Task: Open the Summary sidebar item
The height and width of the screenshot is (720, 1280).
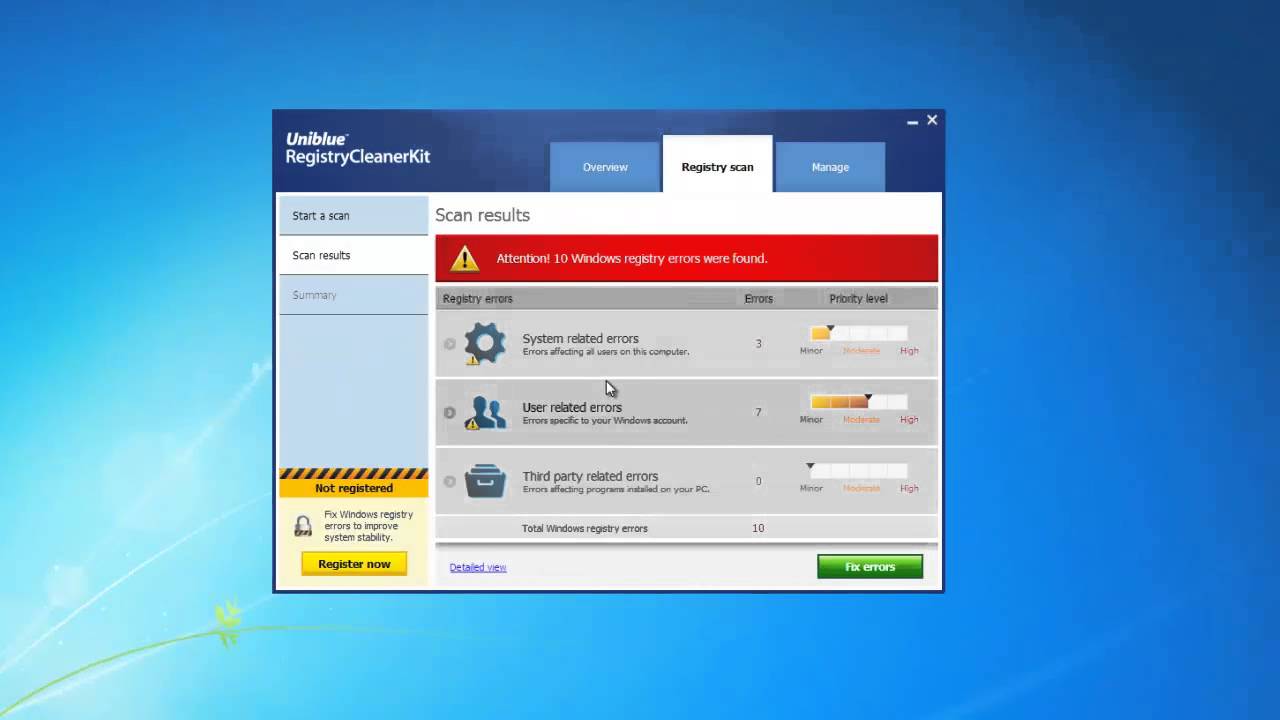Action: pyautogui.click(x=353, y=295)
